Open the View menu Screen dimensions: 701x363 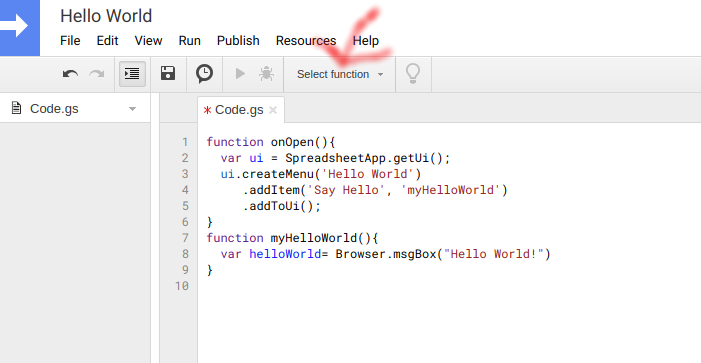pos(148,41)
